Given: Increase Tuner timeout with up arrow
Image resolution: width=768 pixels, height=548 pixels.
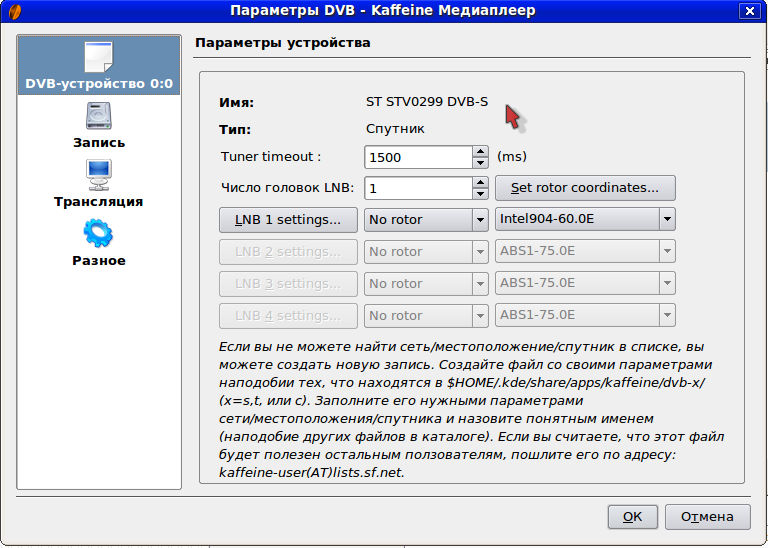Looking at the screenshot, I should (480, 152).
